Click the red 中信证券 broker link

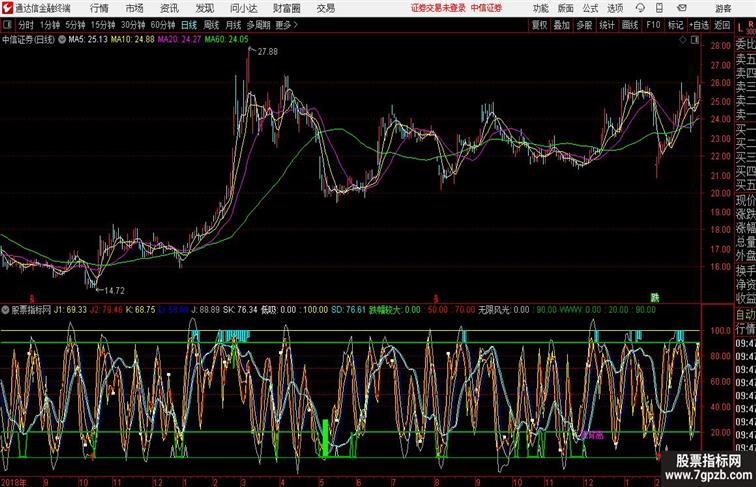click(486, 8)
